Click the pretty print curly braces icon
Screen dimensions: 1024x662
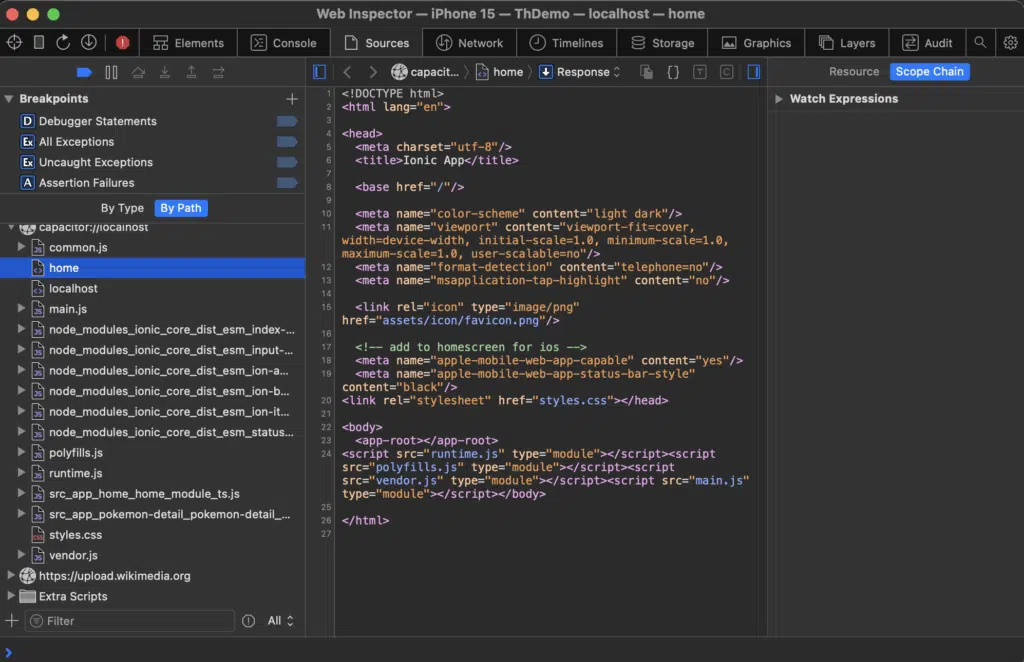click(673, 72)
